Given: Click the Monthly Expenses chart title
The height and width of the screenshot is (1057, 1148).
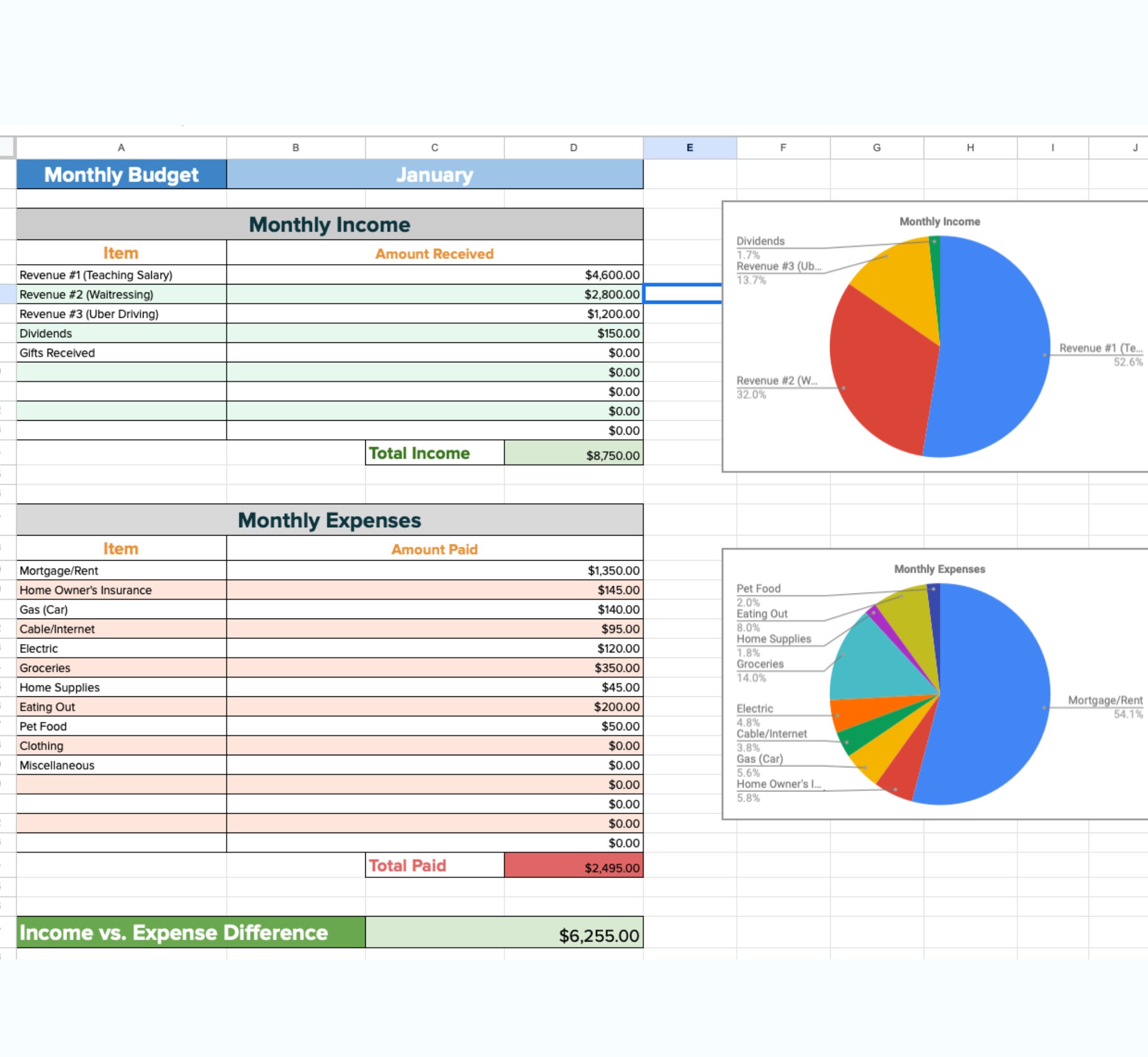Looking at the screenshot, I should 939,568.
